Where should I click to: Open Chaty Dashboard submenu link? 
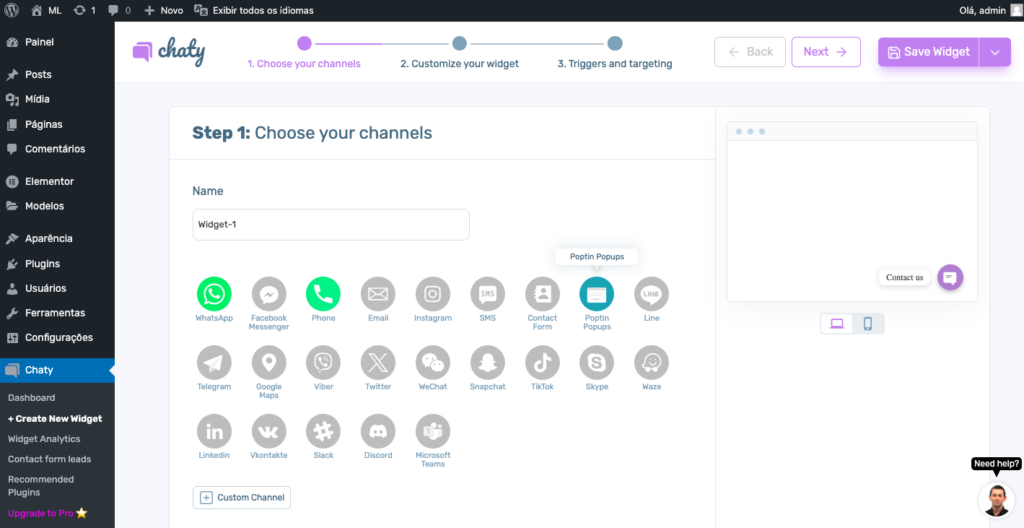tap(31, 397)
